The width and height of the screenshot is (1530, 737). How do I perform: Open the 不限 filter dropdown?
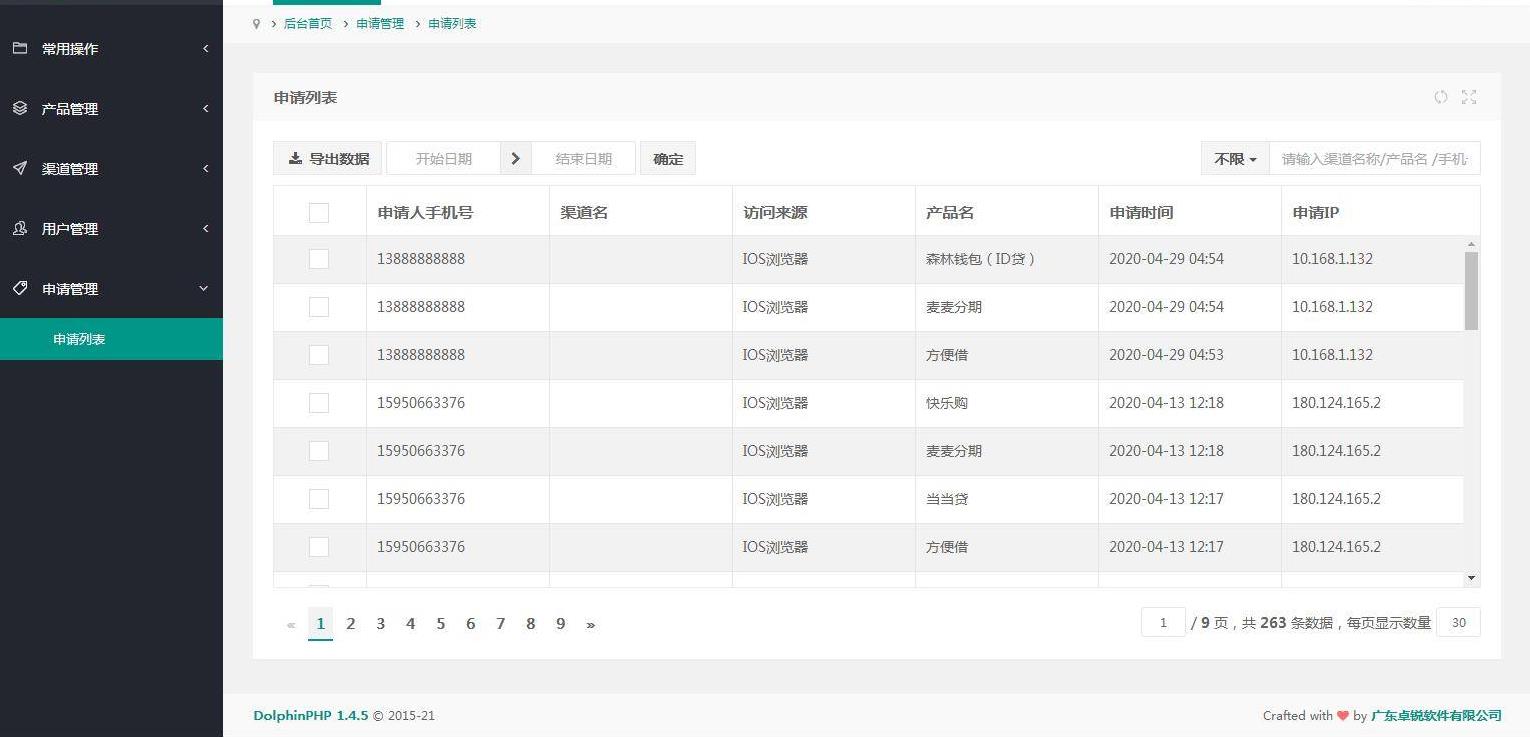pos(1235,159)
